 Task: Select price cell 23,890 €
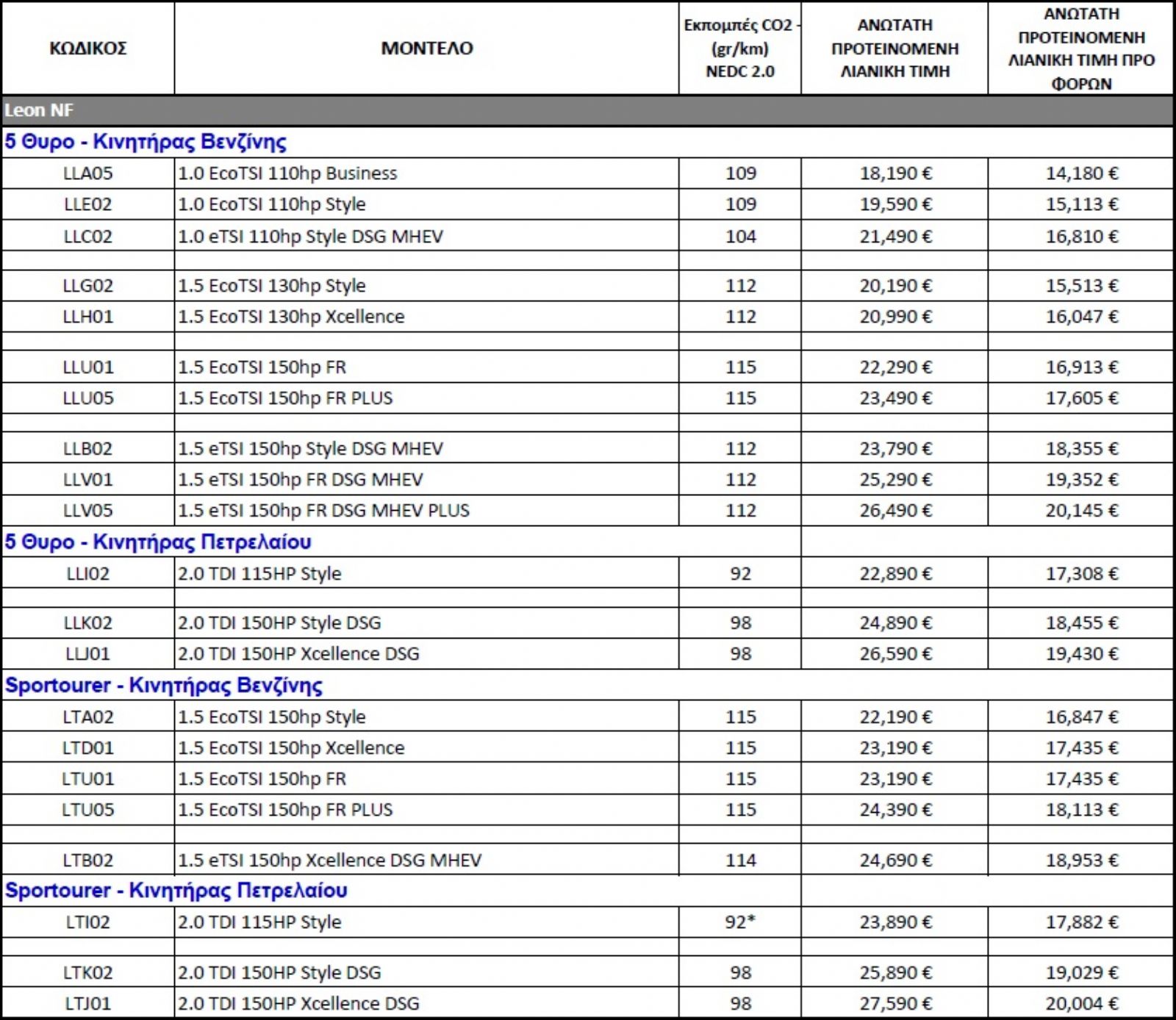pos(894,922)
